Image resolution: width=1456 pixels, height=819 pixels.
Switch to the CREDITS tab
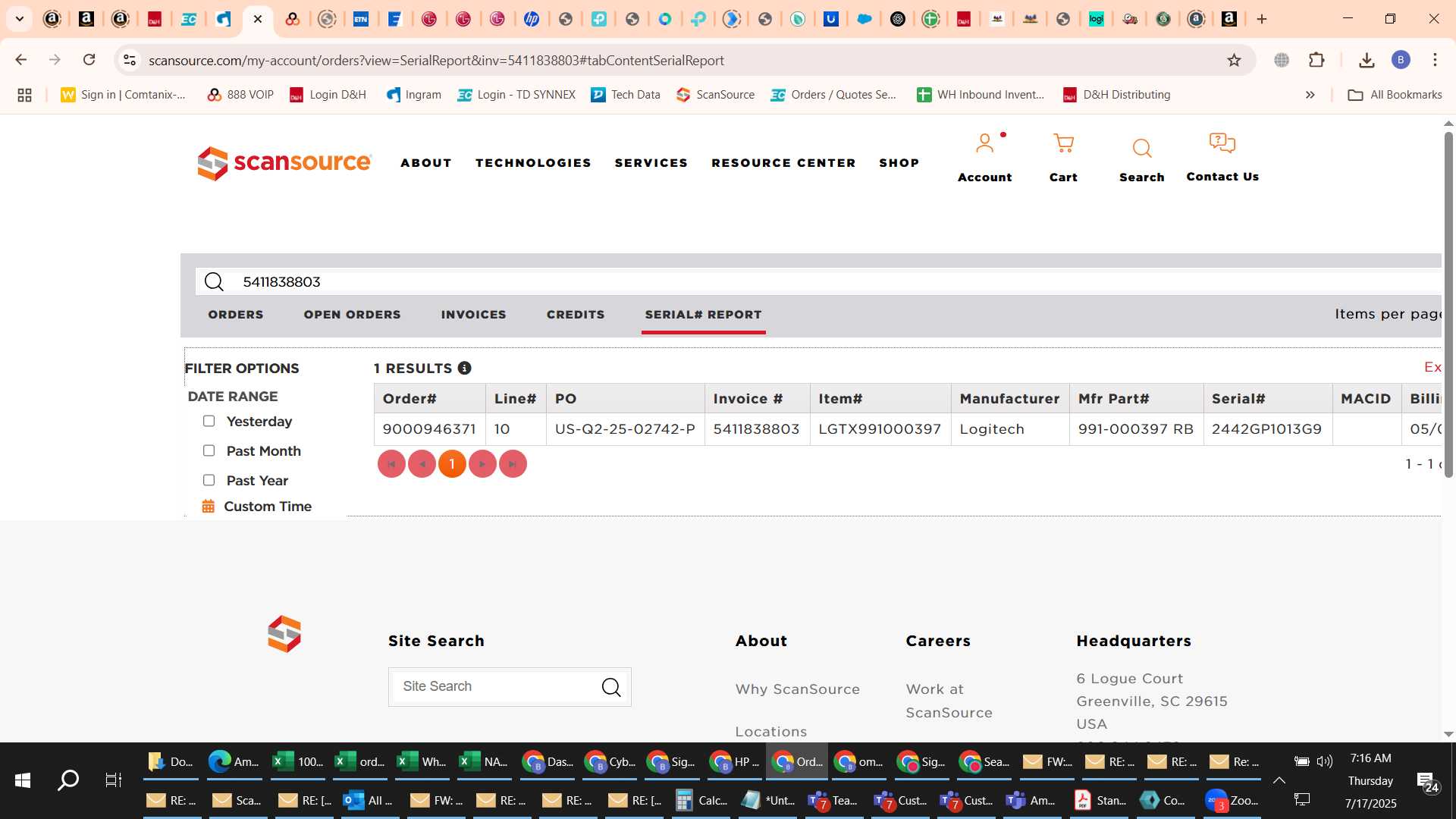[576, 315]
